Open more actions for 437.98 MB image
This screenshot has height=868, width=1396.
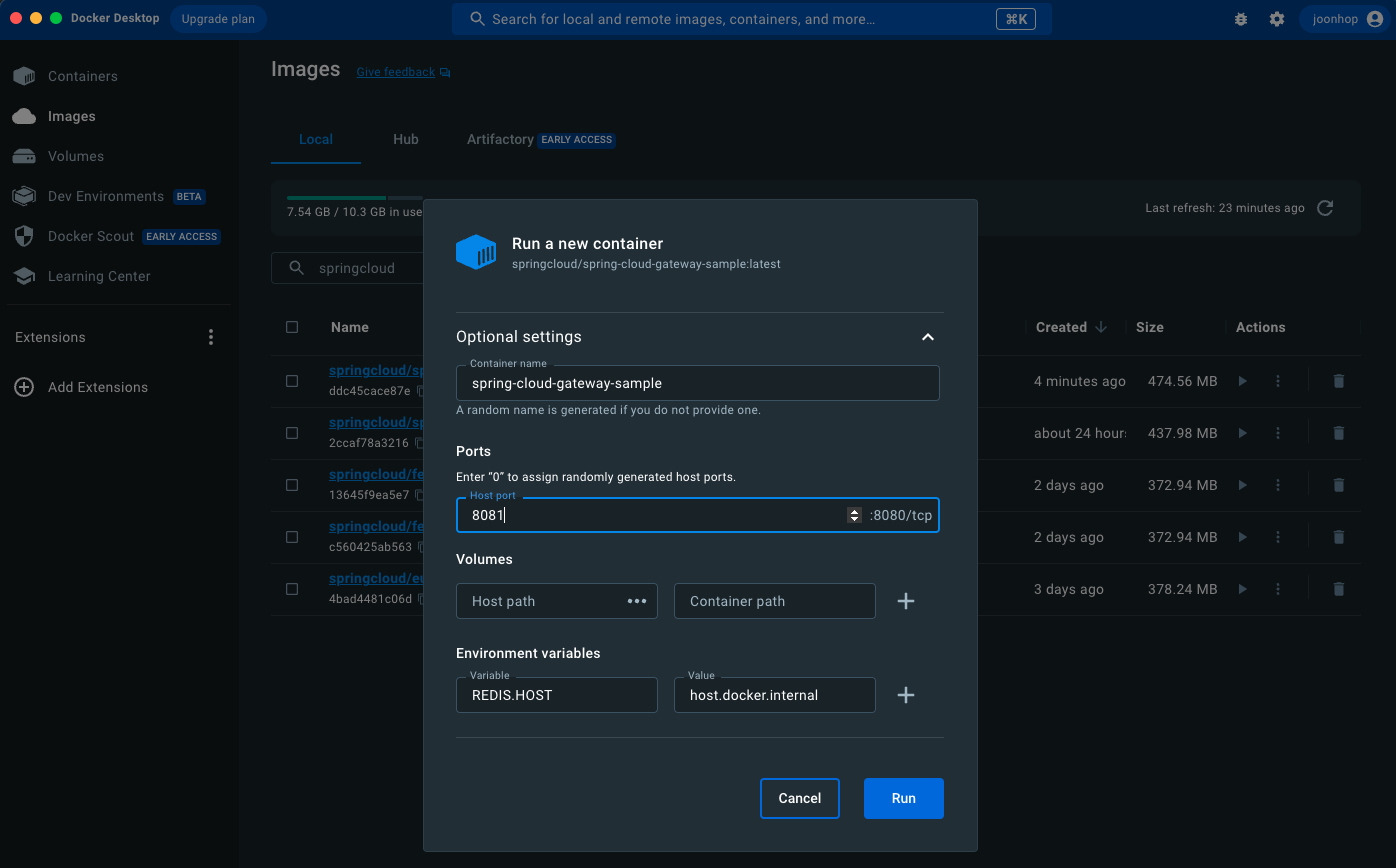point(1278,433)
